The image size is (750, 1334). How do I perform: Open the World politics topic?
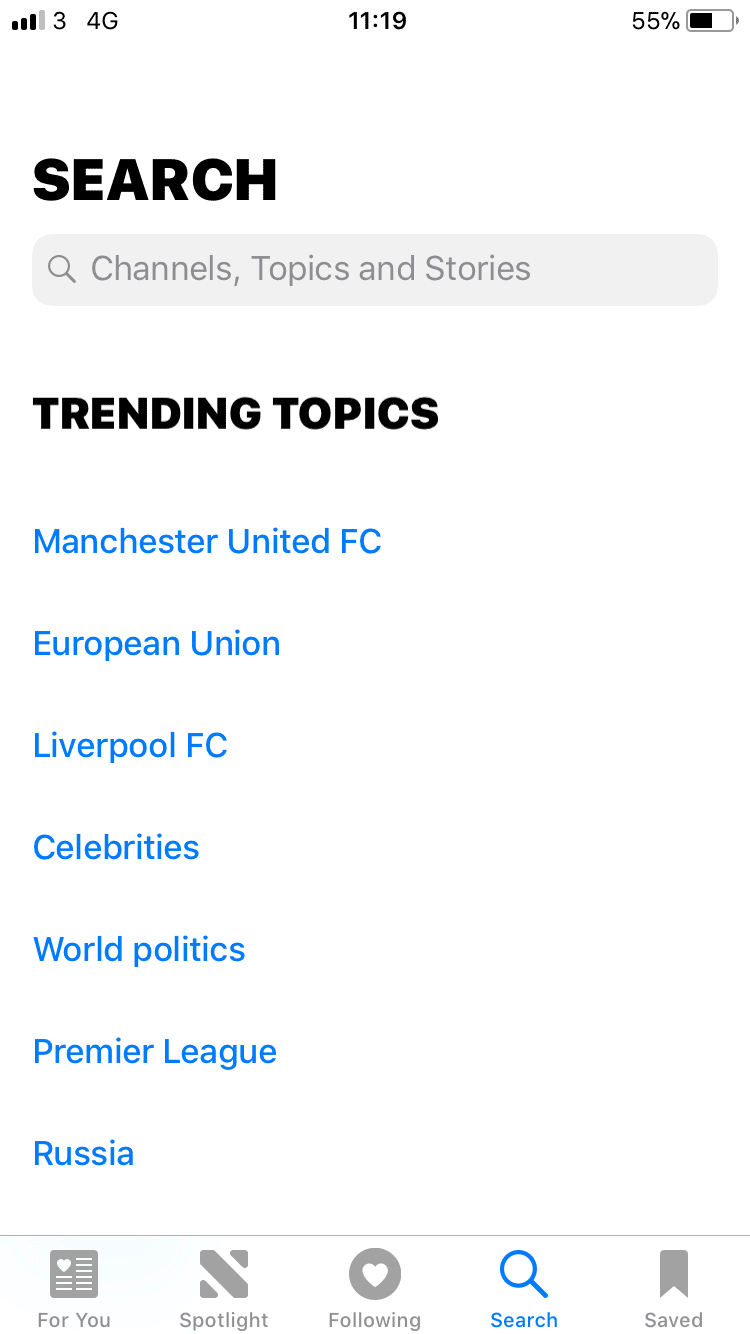[x=139, y=950]
